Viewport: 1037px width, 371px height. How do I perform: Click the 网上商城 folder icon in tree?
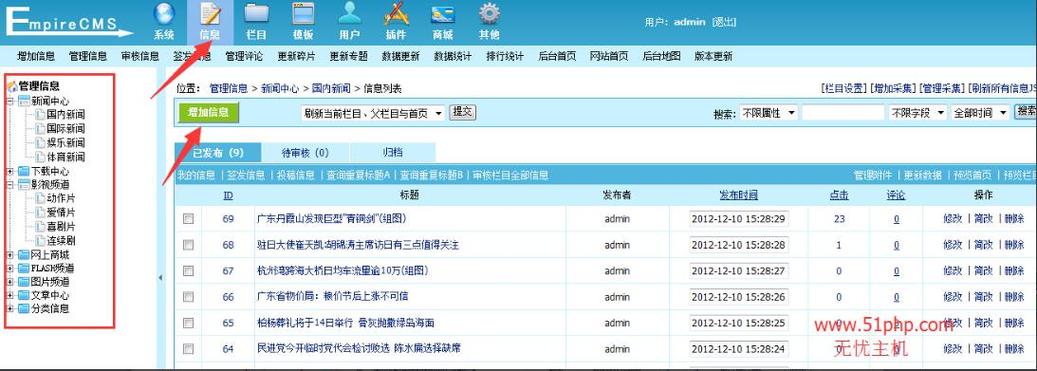point(24,255)
